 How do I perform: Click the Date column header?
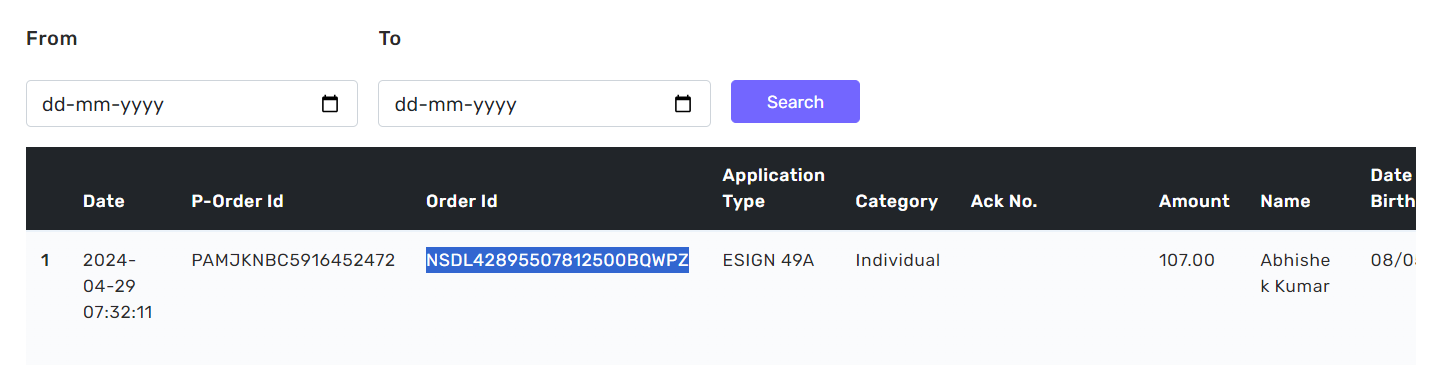(x=104, y=201)
